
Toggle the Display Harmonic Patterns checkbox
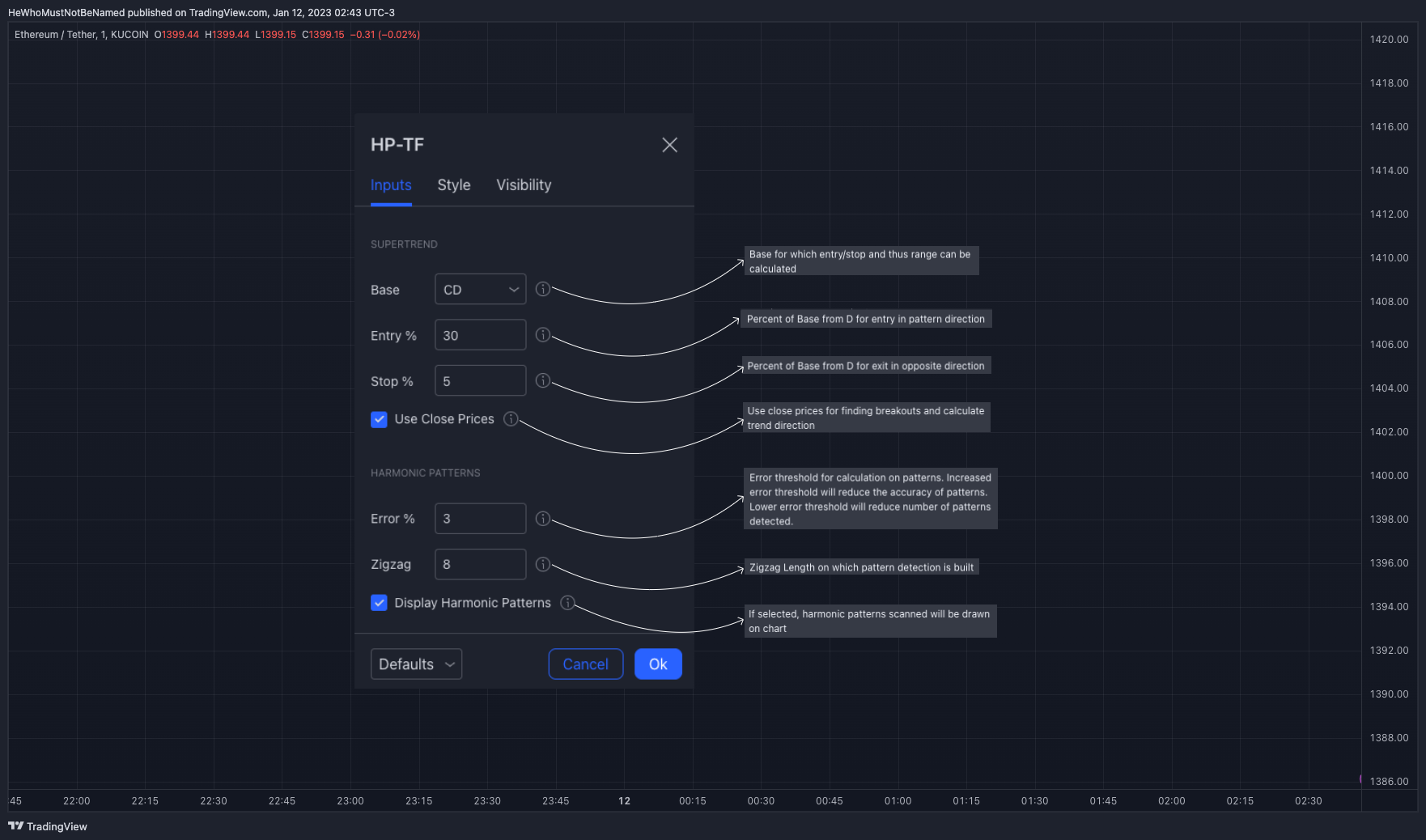pyautogui.click(x=379, y=603)
